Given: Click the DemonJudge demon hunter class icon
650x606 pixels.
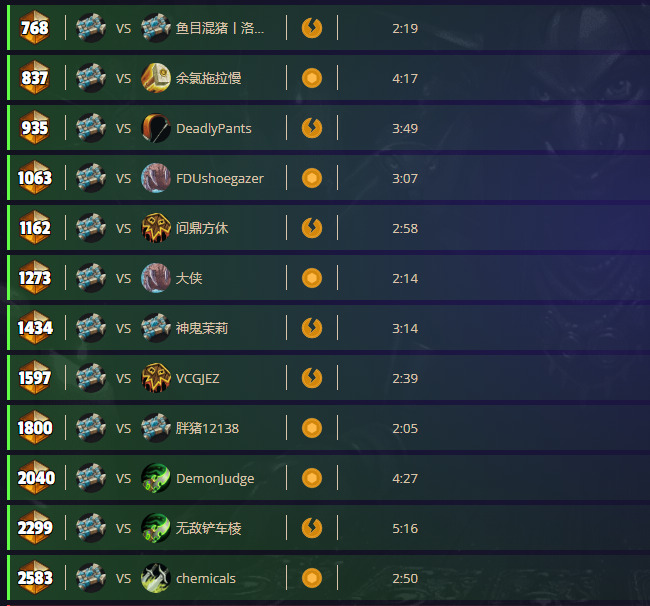Looking at the screenshot, I should pos(156,478).
